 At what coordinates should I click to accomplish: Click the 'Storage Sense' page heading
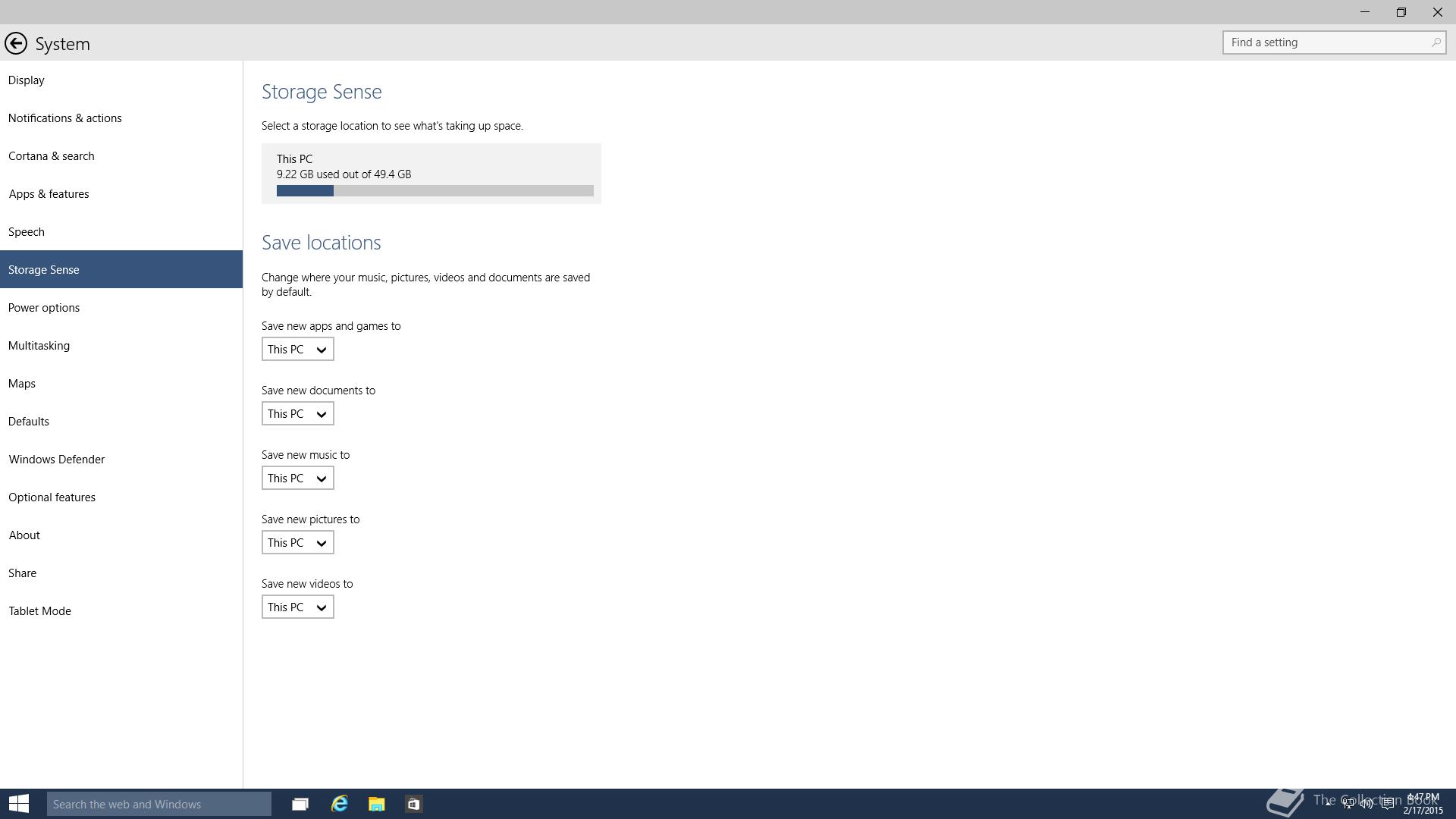point(322,92)
